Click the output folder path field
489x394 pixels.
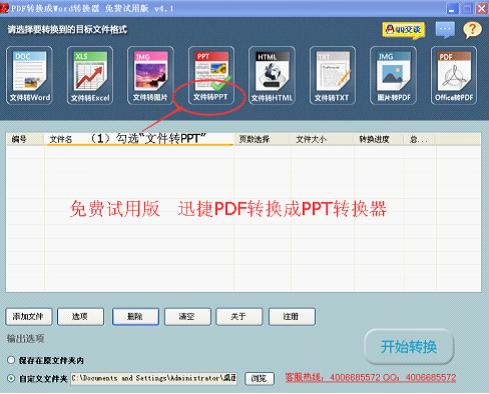tap(154, 378)
